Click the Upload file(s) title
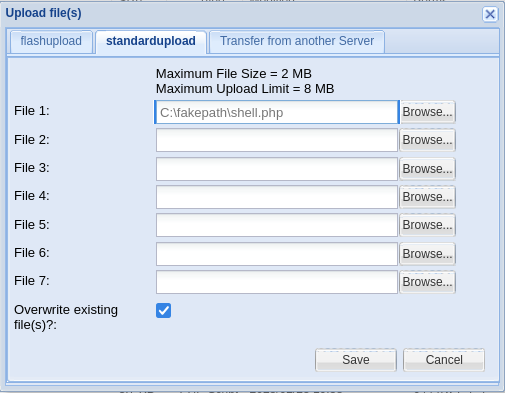Image resolution: width=505 pixels, height=393 pixels. coord(43,13)
